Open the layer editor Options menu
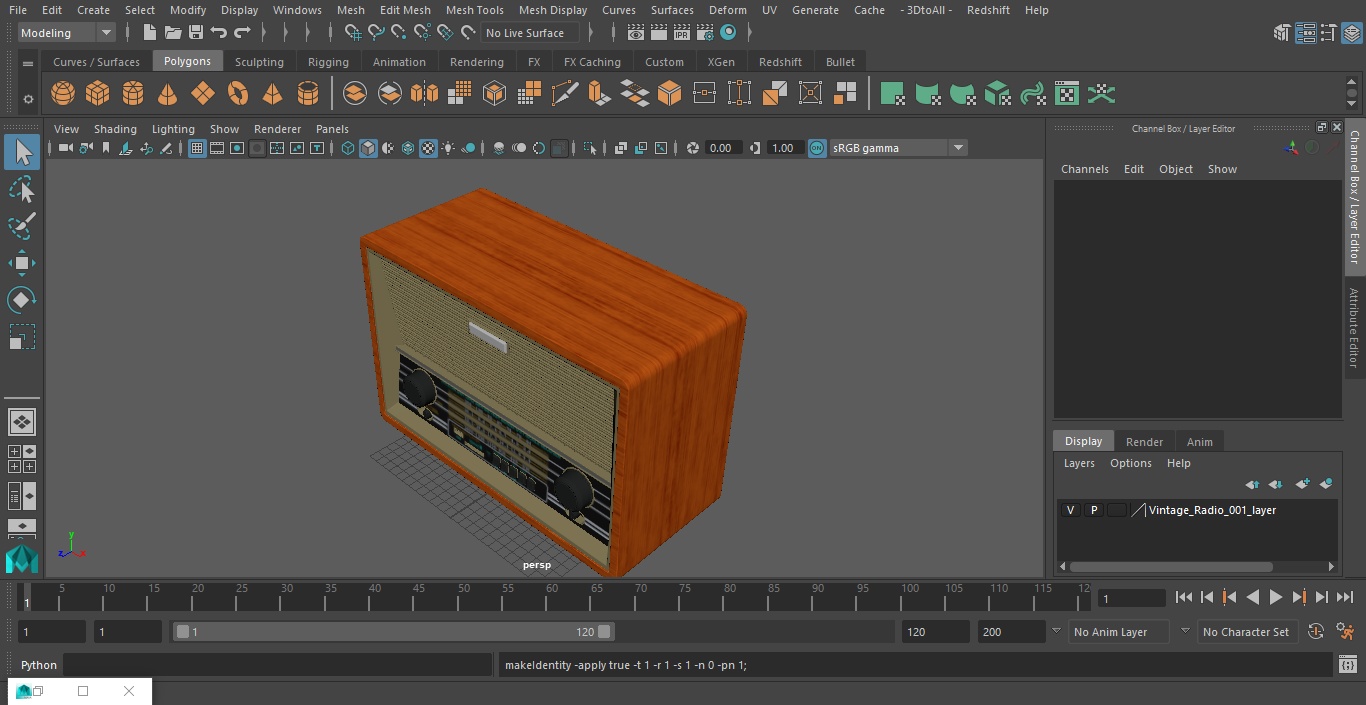This screenshot has height=705, width=1366. pos(1131,463)
